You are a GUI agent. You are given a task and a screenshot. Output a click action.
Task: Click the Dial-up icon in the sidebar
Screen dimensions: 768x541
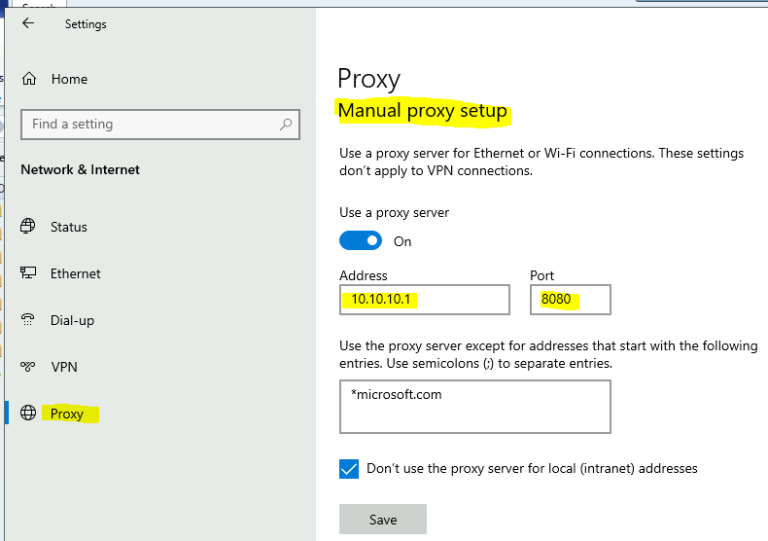point(29,320)
